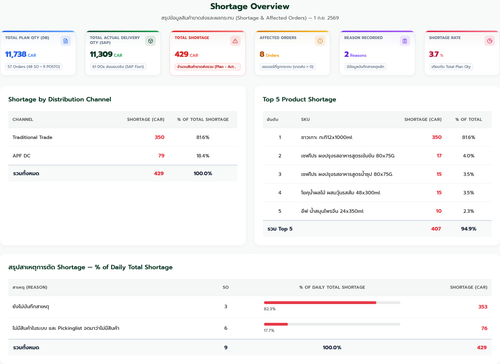Click the 2.3% value in Top 5 table
This screenshot has height=364, width=500.
tap(468, 211)
